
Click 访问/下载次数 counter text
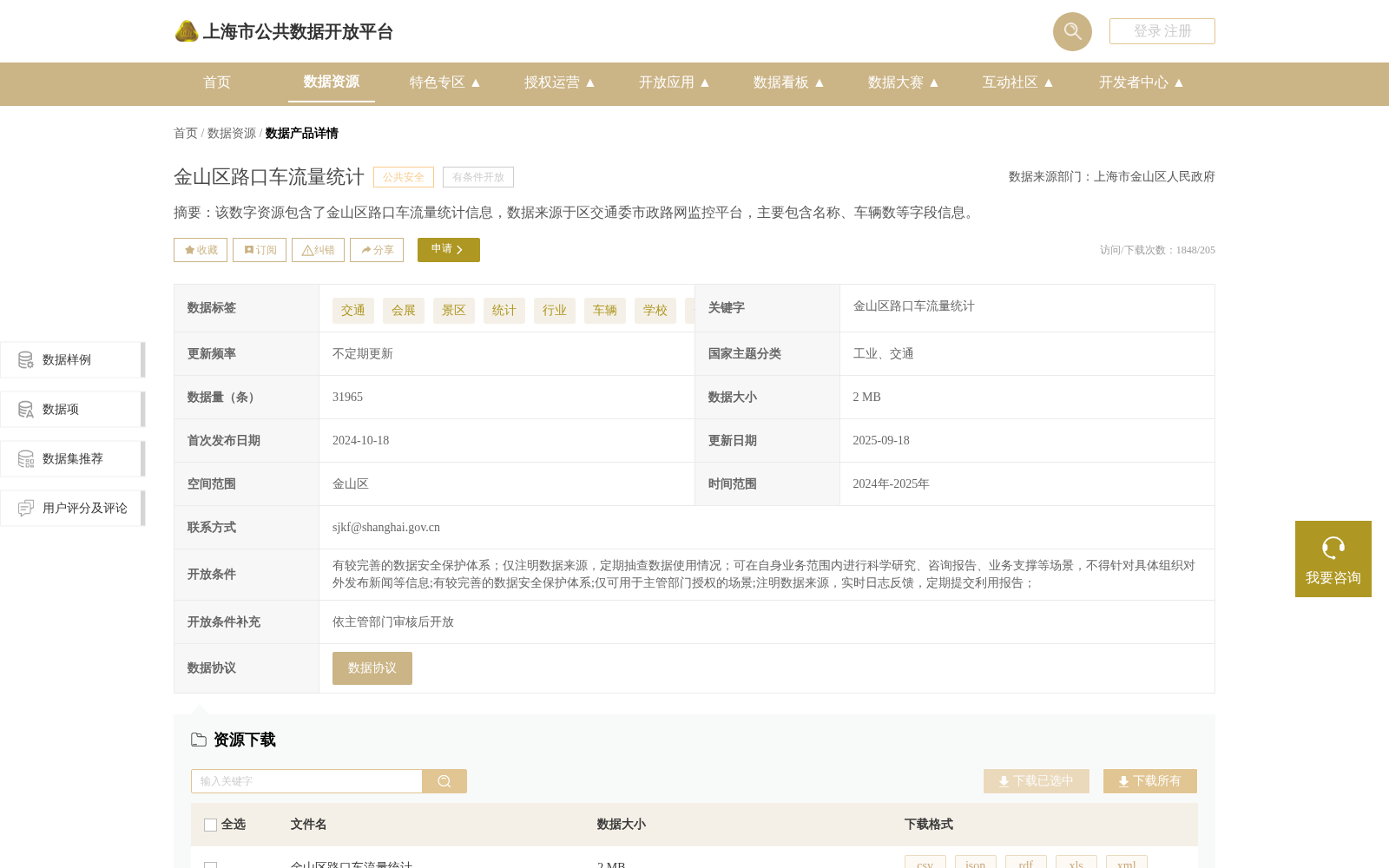coord(1157,250)
